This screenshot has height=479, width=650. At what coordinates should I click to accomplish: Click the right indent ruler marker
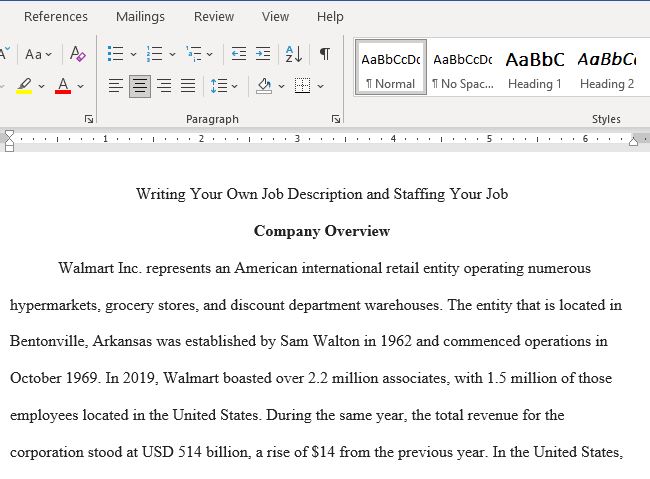(633, 141)
